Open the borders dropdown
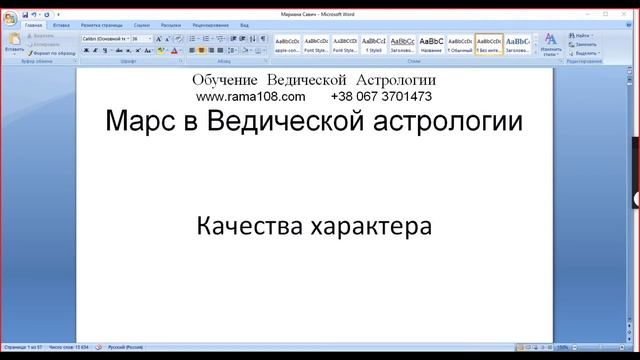 tap(259, 51)
